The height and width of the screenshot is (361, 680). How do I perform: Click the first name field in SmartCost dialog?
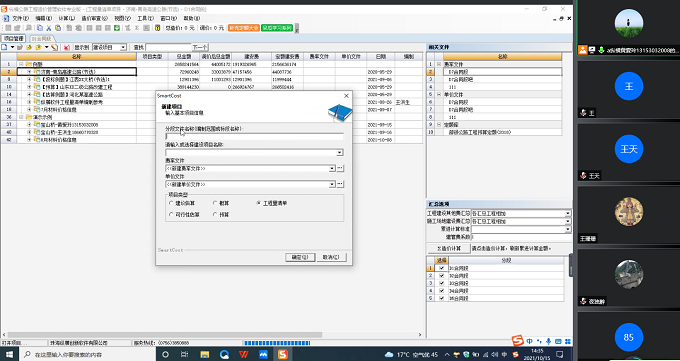[x=254, y=136]
